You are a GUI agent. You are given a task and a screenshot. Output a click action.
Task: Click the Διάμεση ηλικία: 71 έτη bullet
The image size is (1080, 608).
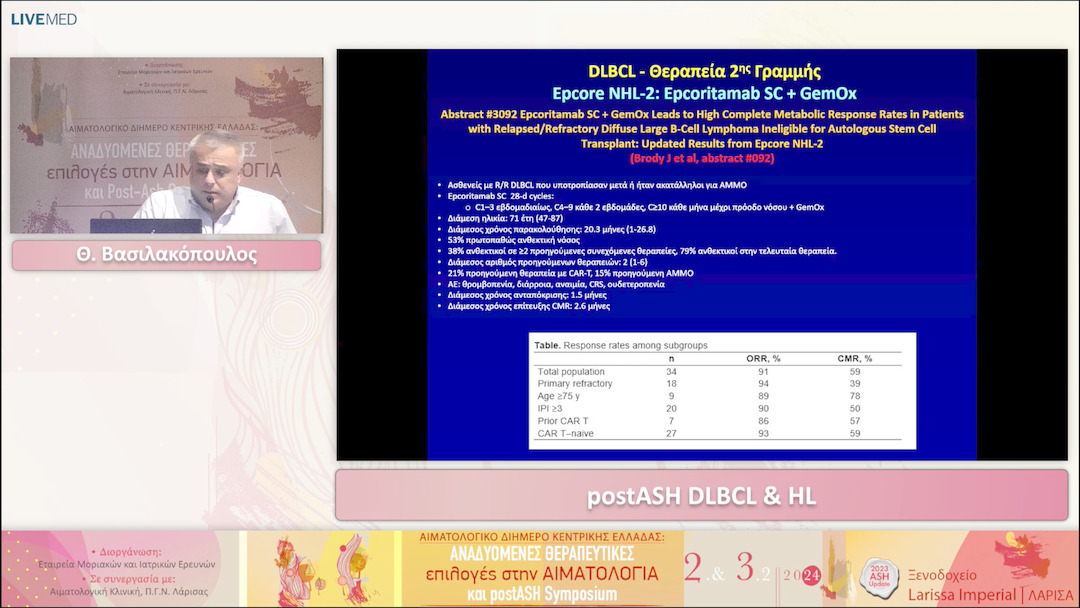(x=505, y=218)
